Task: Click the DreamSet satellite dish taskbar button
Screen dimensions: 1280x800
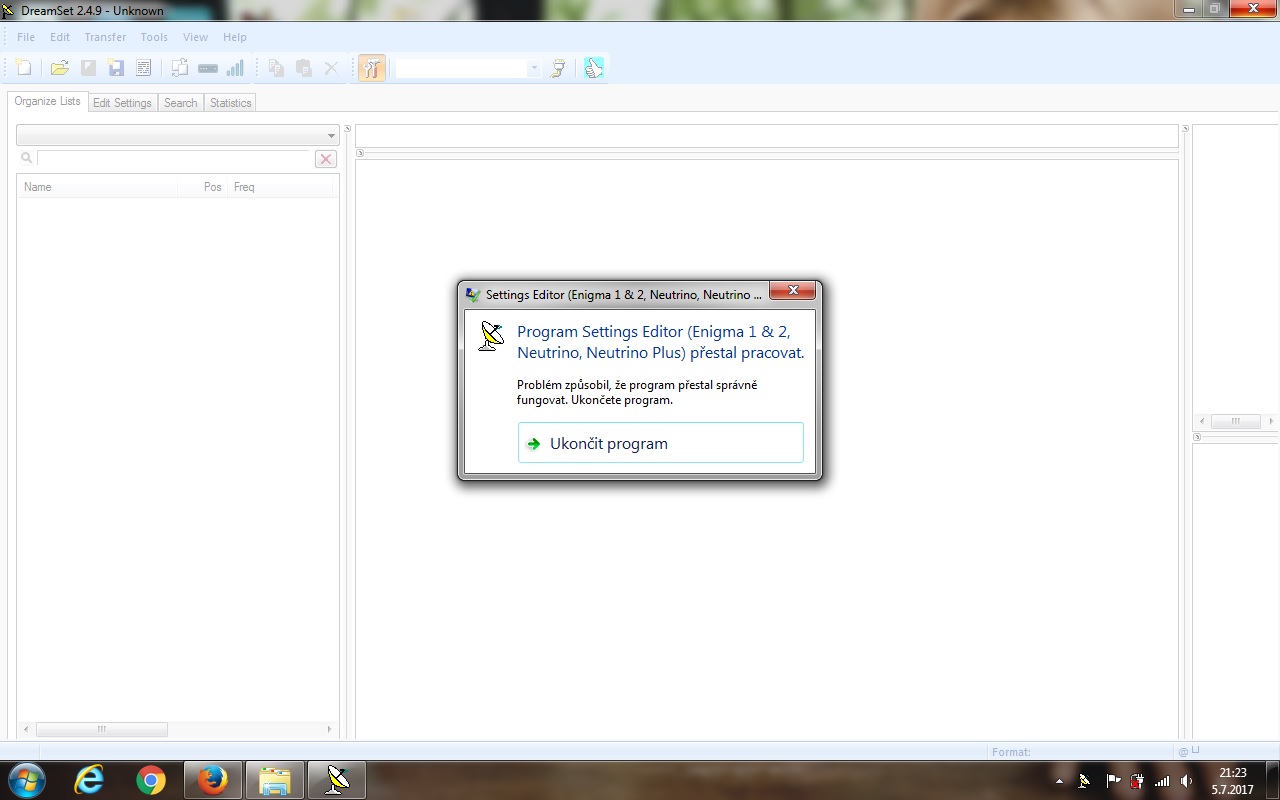Action: 337,780
